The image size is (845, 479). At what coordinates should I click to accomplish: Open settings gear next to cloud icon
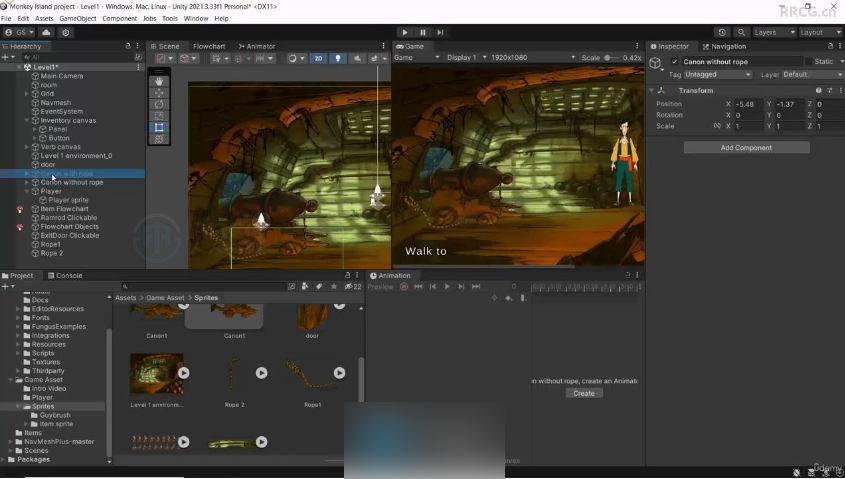click(x=66, y=32)
